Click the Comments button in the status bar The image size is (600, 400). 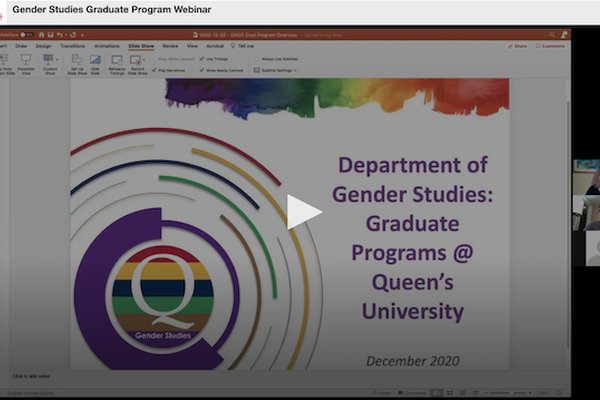tap(412, 393)
